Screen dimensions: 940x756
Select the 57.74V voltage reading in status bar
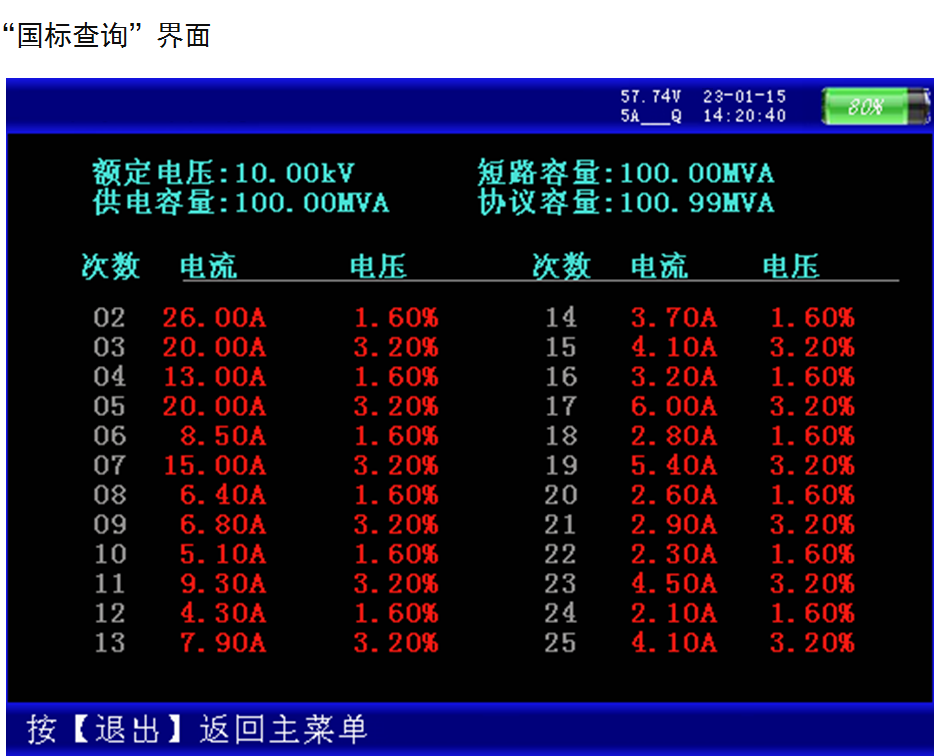[650, 97]
